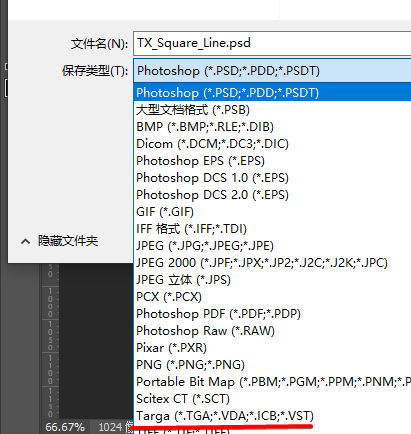The width and height of the screenshot is (411, 434).
Task: Choose Scitex CT (*.SCT) format
Action: click(272, 399)
